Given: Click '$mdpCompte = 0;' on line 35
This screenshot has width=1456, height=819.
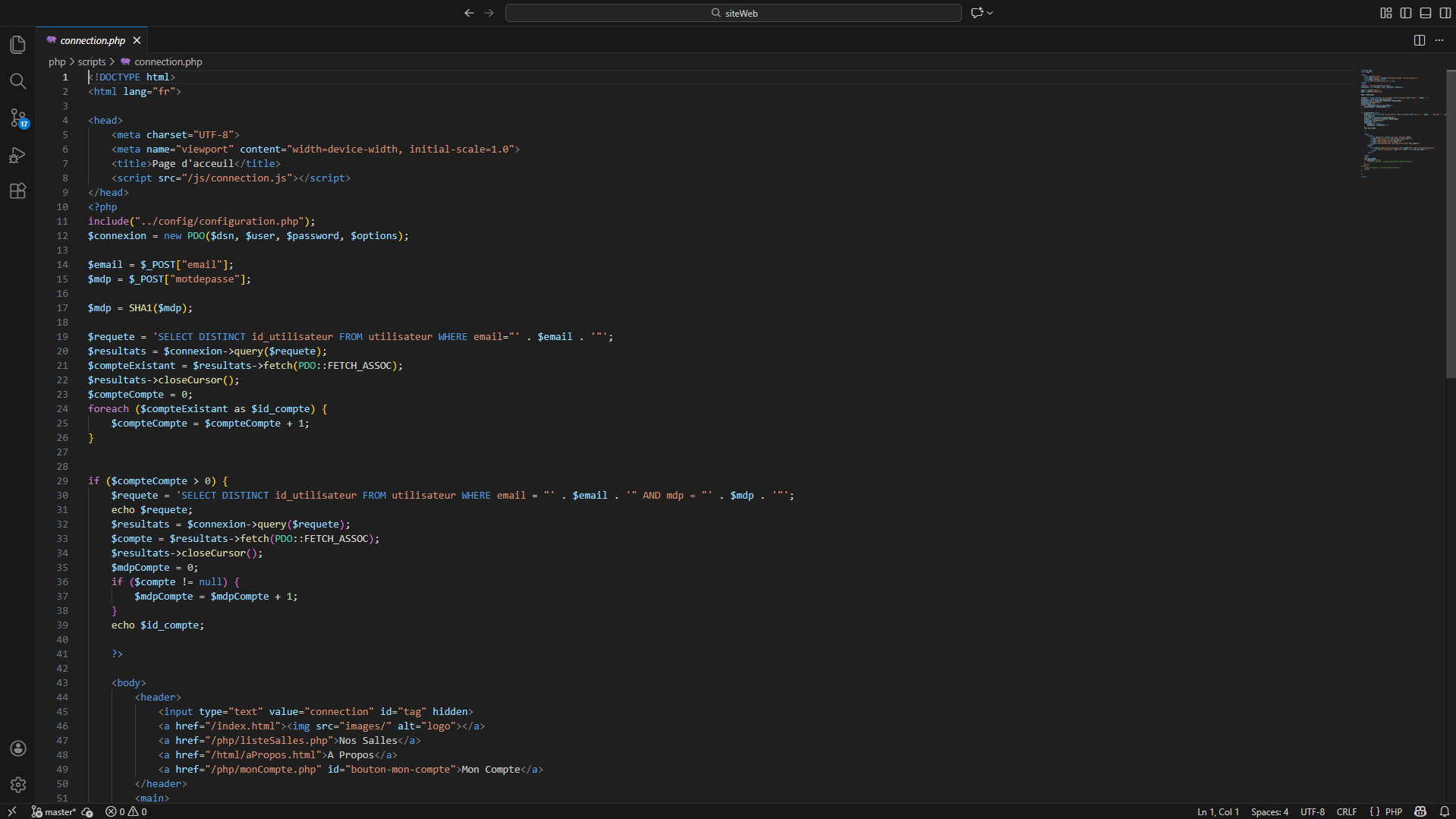Looking at the screenshot, I should 155,567.
